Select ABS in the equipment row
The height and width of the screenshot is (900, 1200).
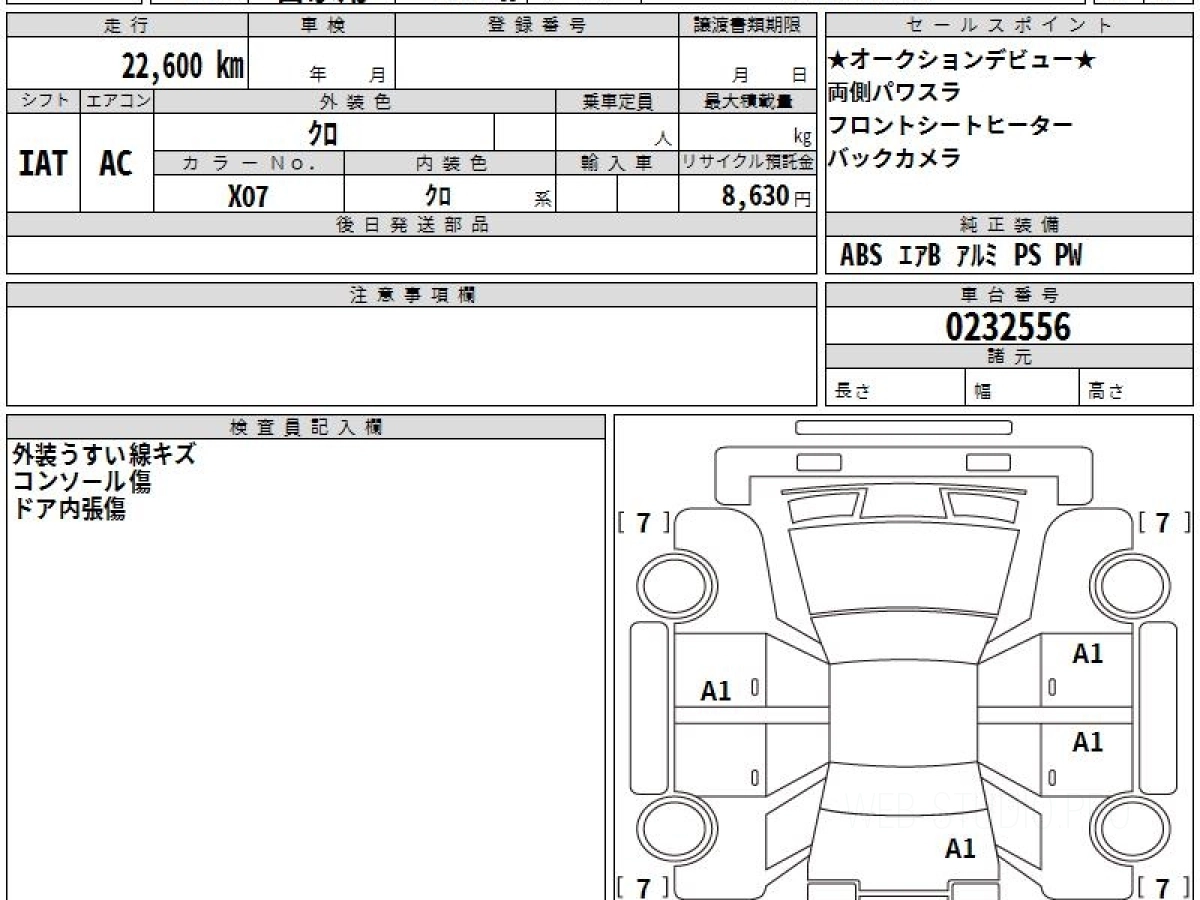pyautogui.click(x=861, y=256)
